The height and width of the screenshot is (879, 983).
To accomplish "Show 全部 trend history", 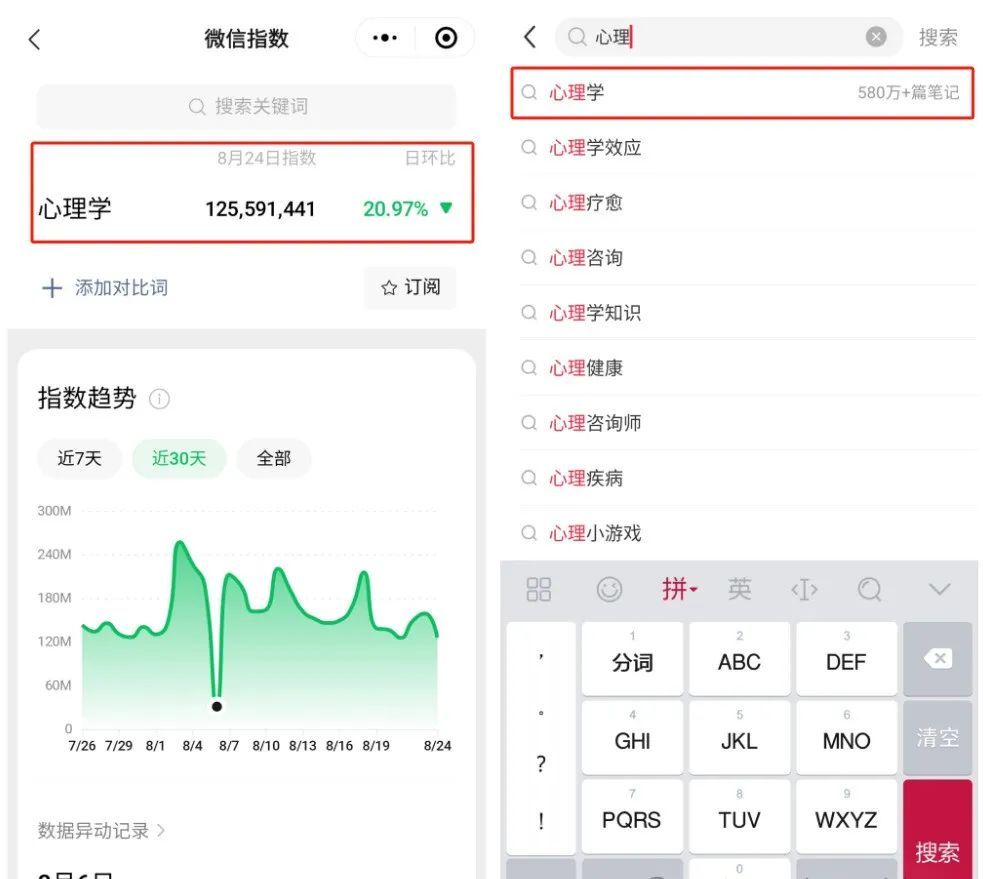I will [x=274, y=458].
